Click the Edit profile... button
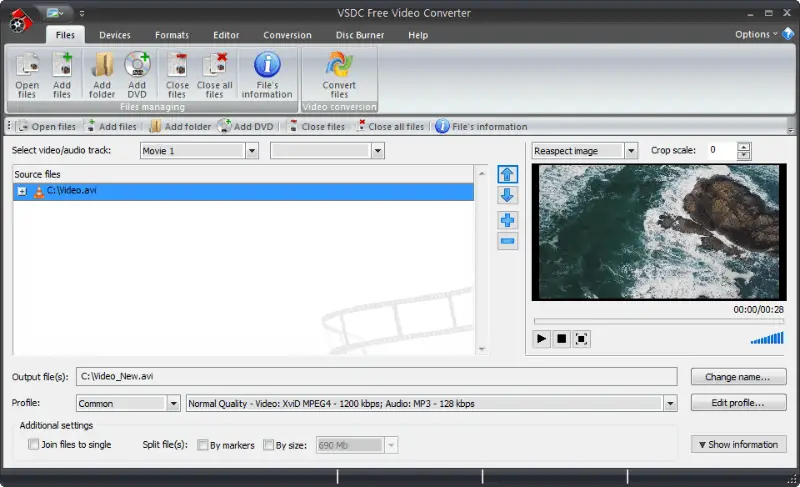800x487 pixels. (738, 402)
